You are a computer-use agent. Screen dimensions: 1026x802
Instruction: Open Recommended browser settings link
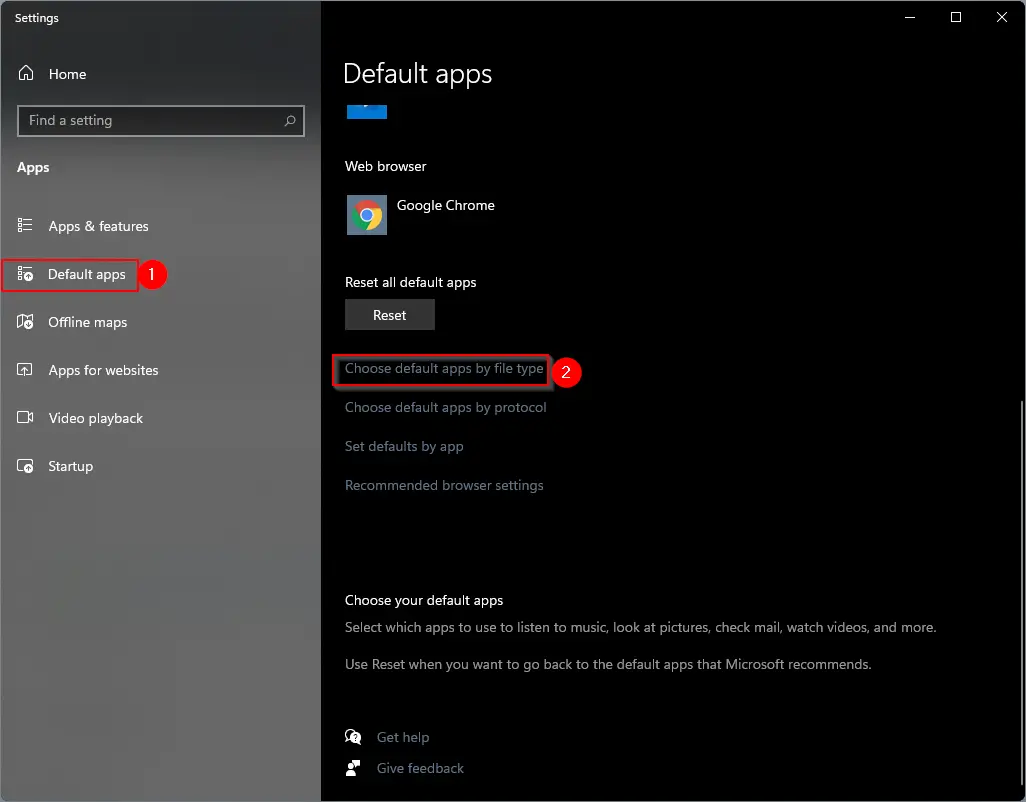(444, 485)
